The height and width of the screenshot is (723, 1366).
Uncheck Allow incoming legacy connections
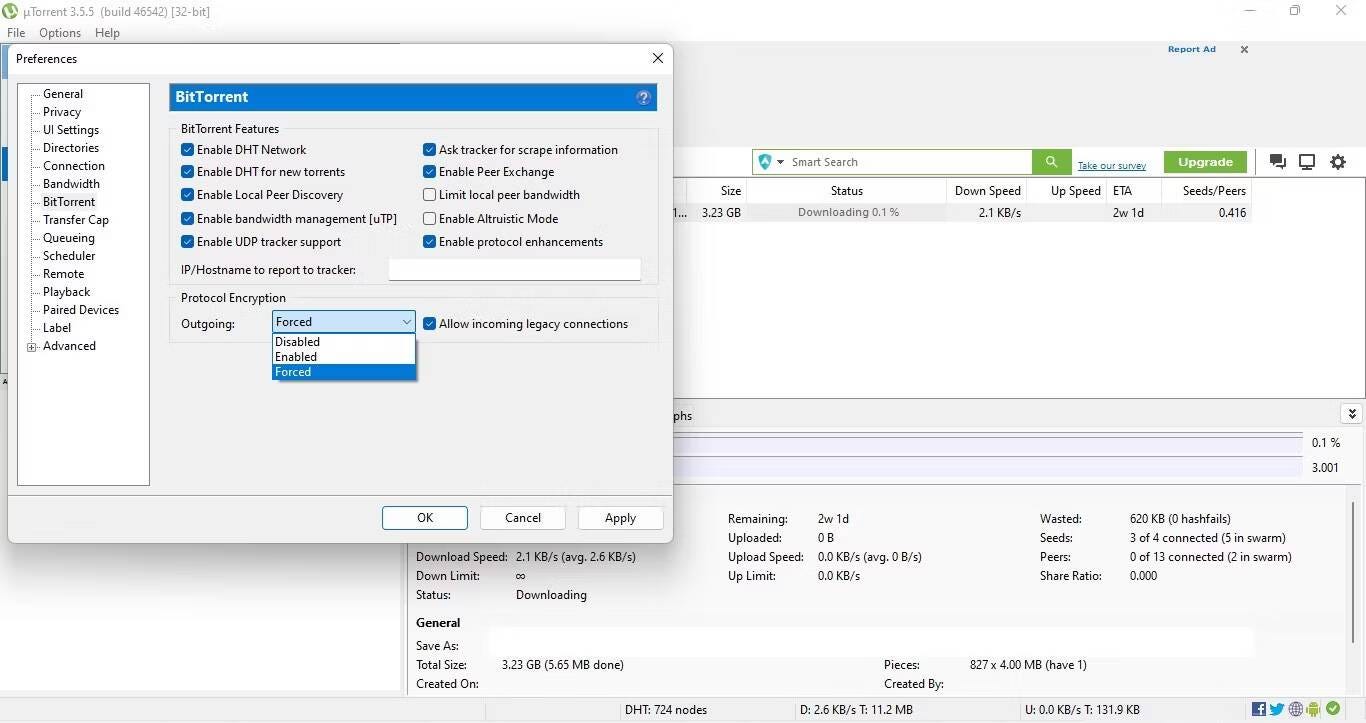429,323
